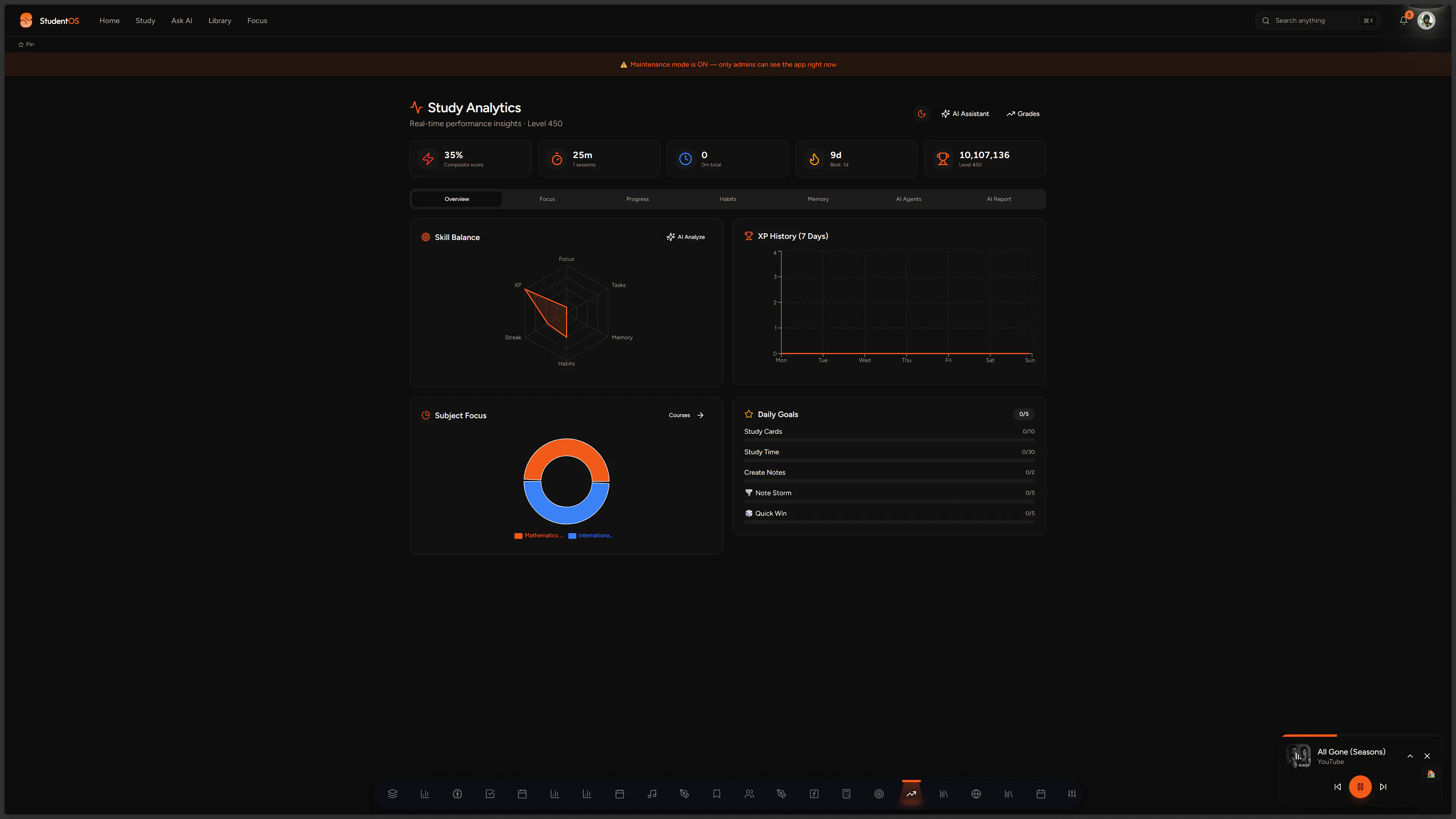Open the Grades button
1456x819 pixels.
pos(1023,114)
